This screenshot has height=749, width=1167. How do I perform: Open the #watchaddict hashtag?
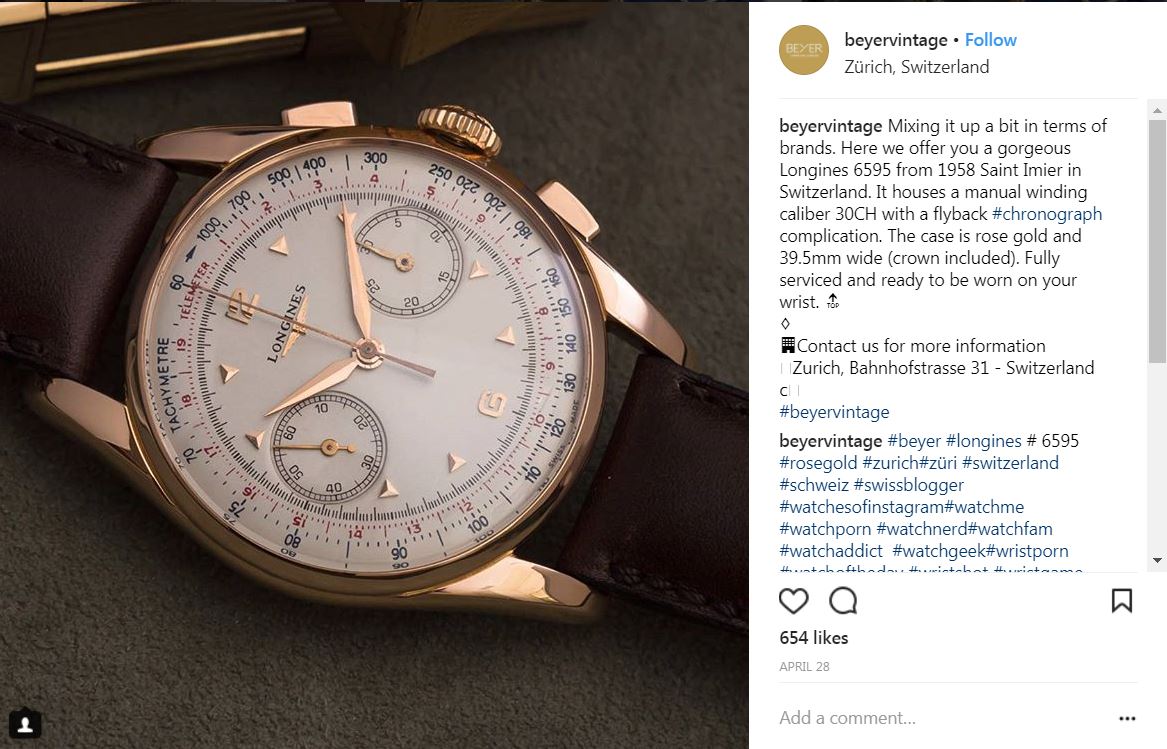pyautogui.click(x=831, y=552)
